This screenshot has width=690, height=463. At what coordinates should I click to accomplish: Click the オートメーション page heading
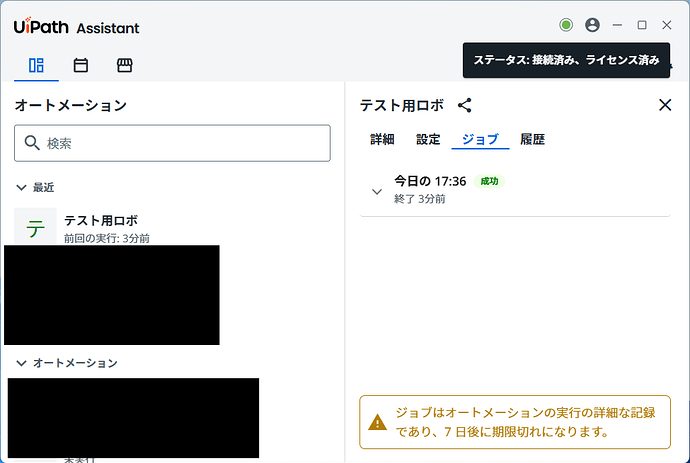click(x=70, y=105)
